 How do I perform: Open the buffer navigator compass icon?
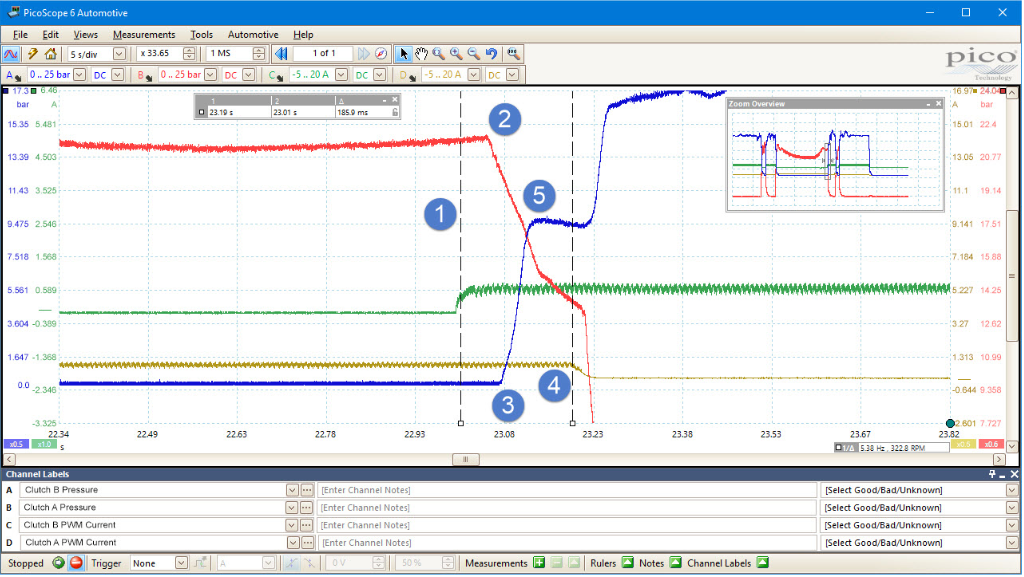(x=381, y=54)
